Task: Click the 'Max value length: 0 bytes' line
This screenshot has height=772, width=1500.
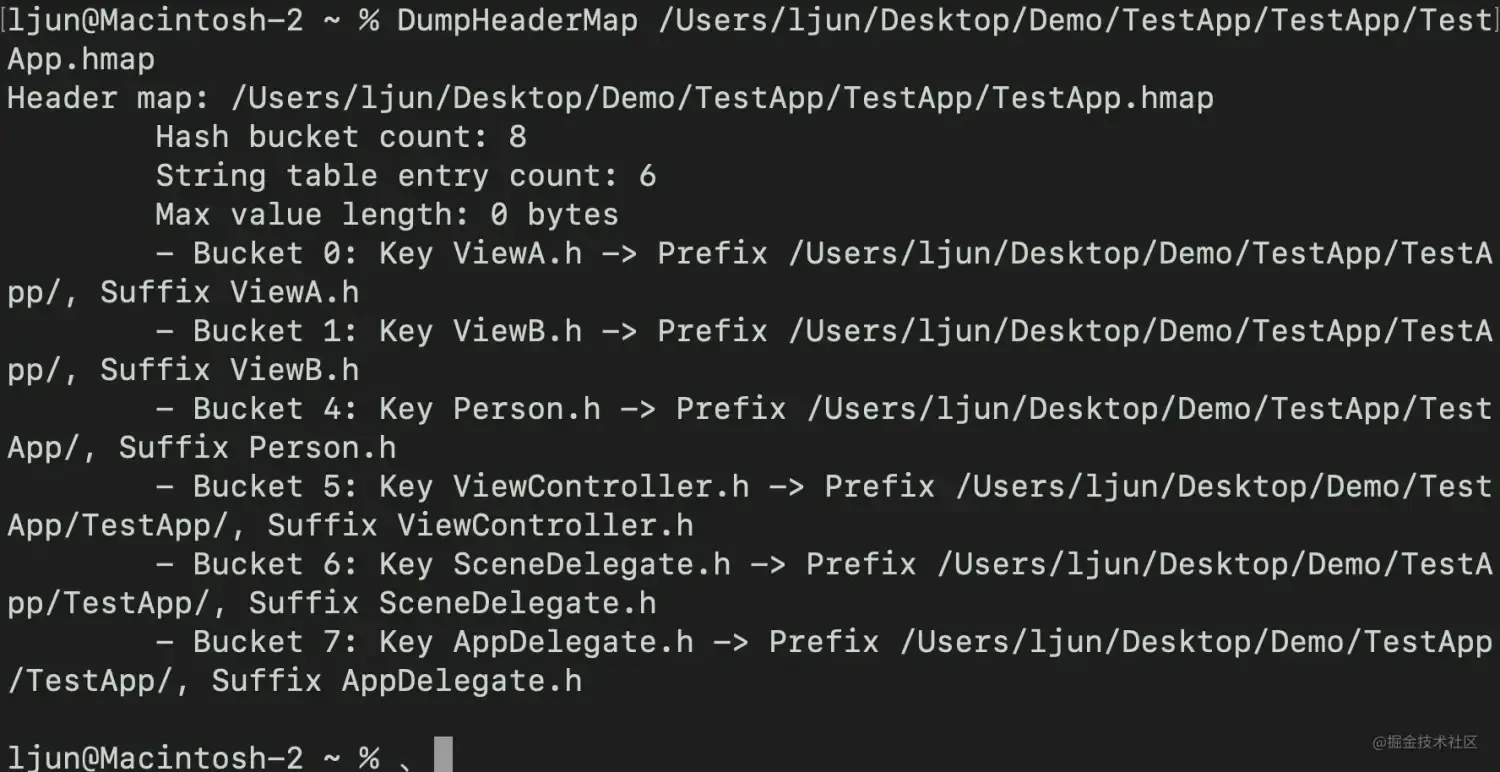Action: pos(386,215)
